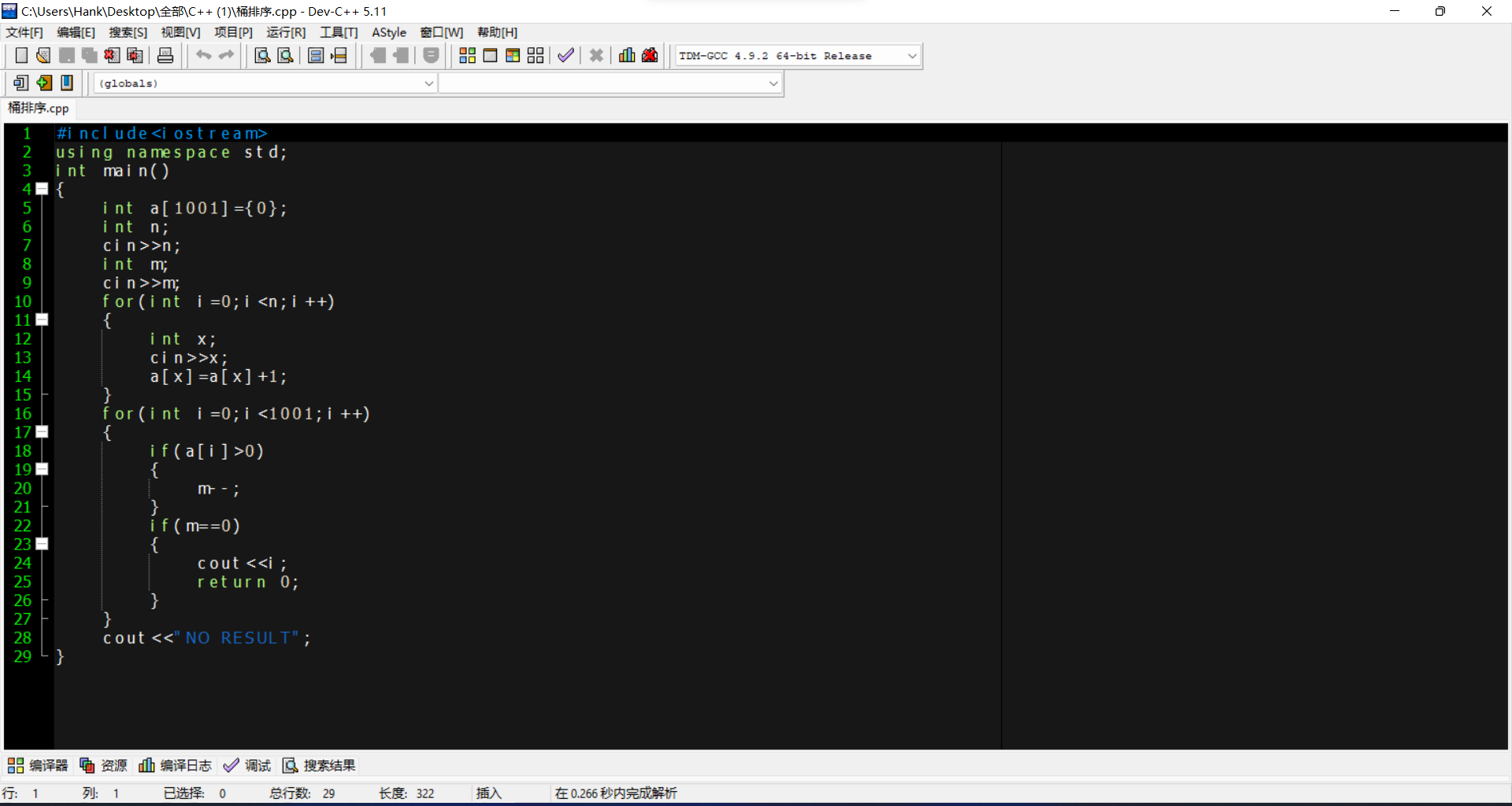Open the 帮助[H] menu
Viewport: 1512px width, 806px height.
click(497, 32)
